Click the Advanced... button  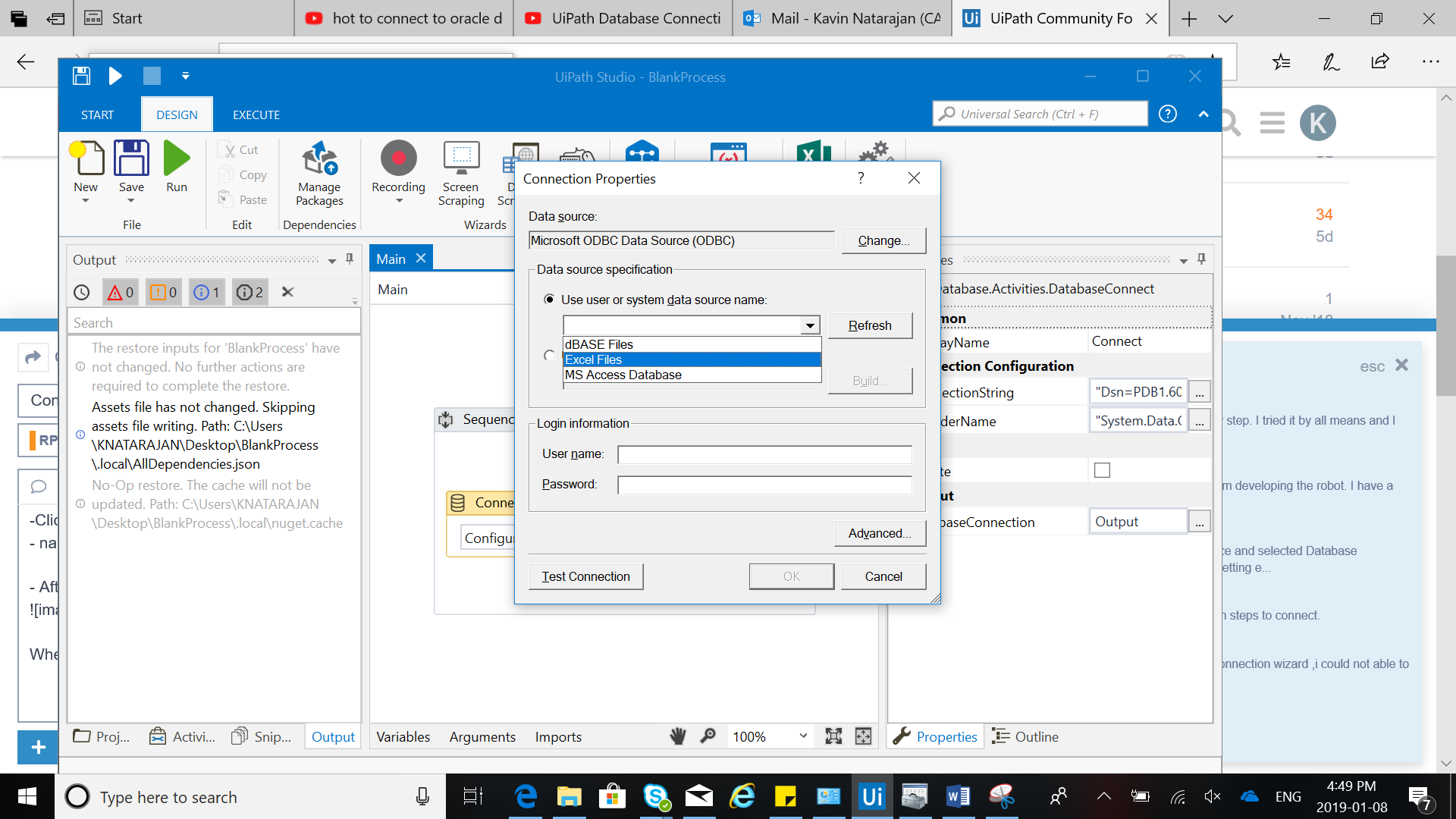point(880,533)
